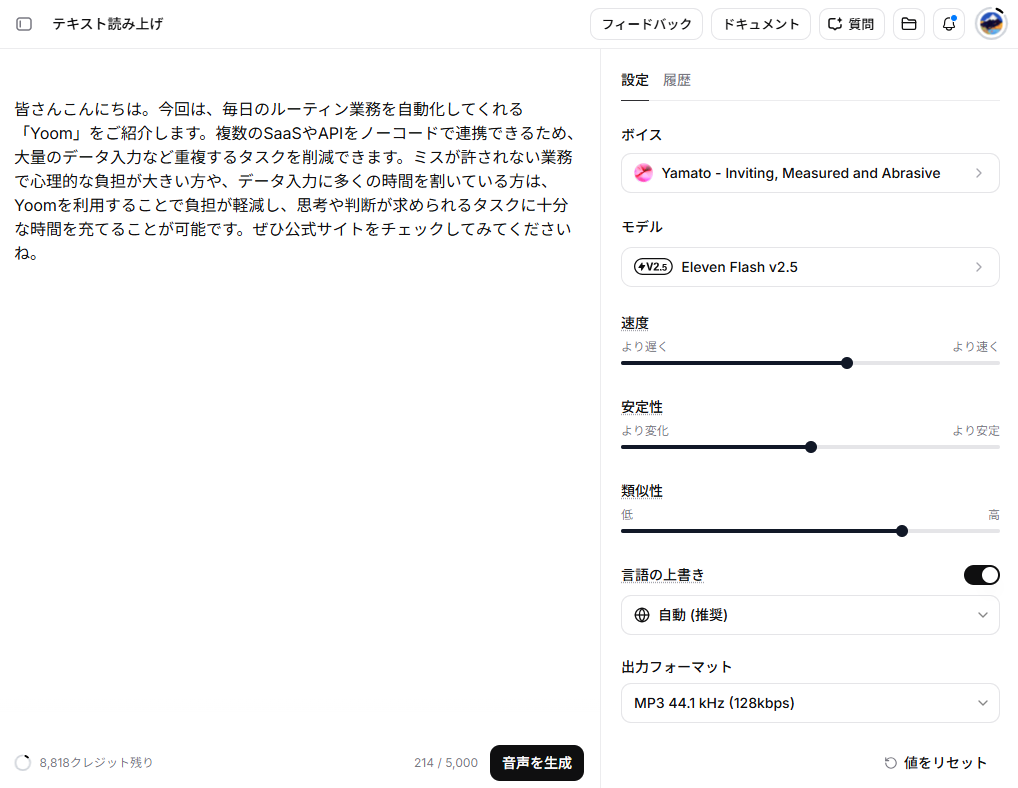Click the 音声を生成 button

537,763
